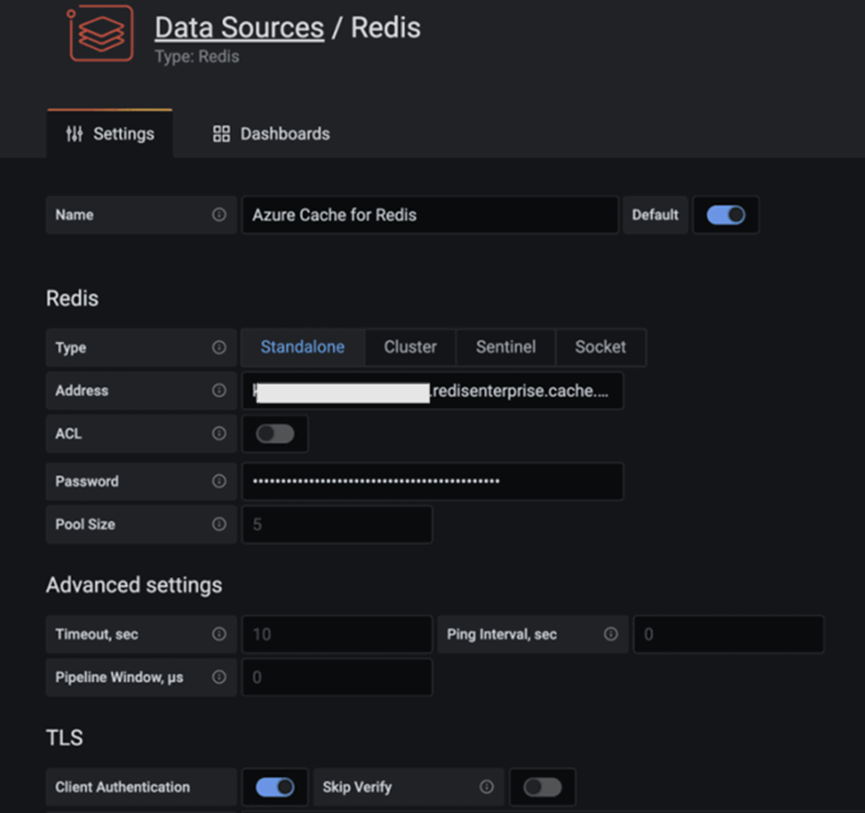
Task: Click the info icon next to Address
Action: (219, 391)
